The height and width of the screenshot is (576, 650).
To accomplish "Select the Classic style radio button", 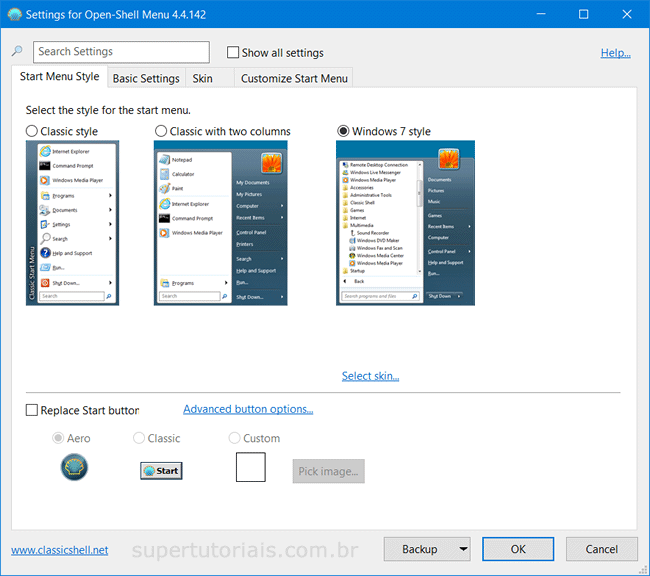I will coord(32,131).
